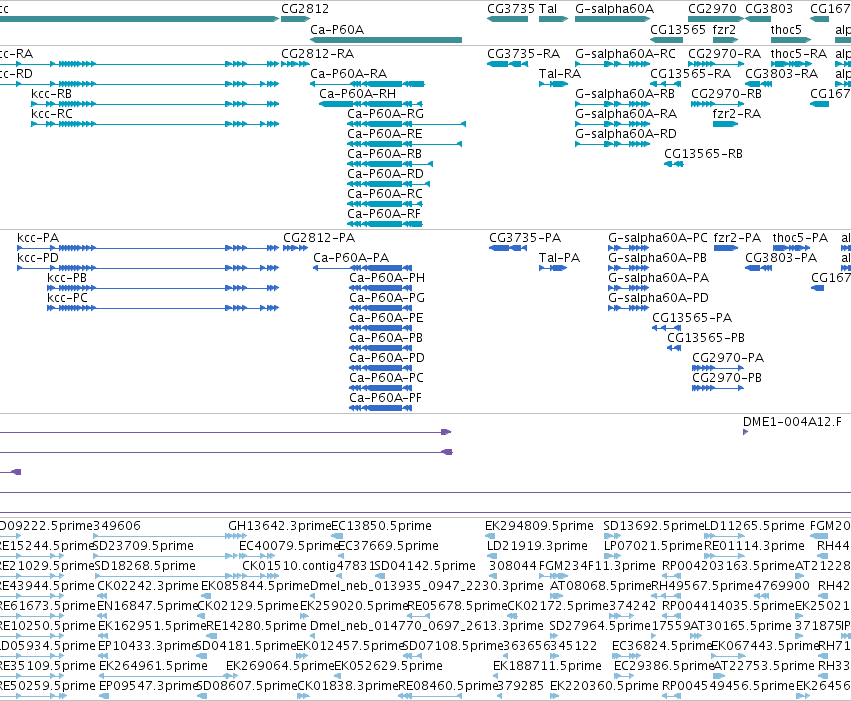
Task: Click transcript kcc-RB
Action: tap(52, 94)
